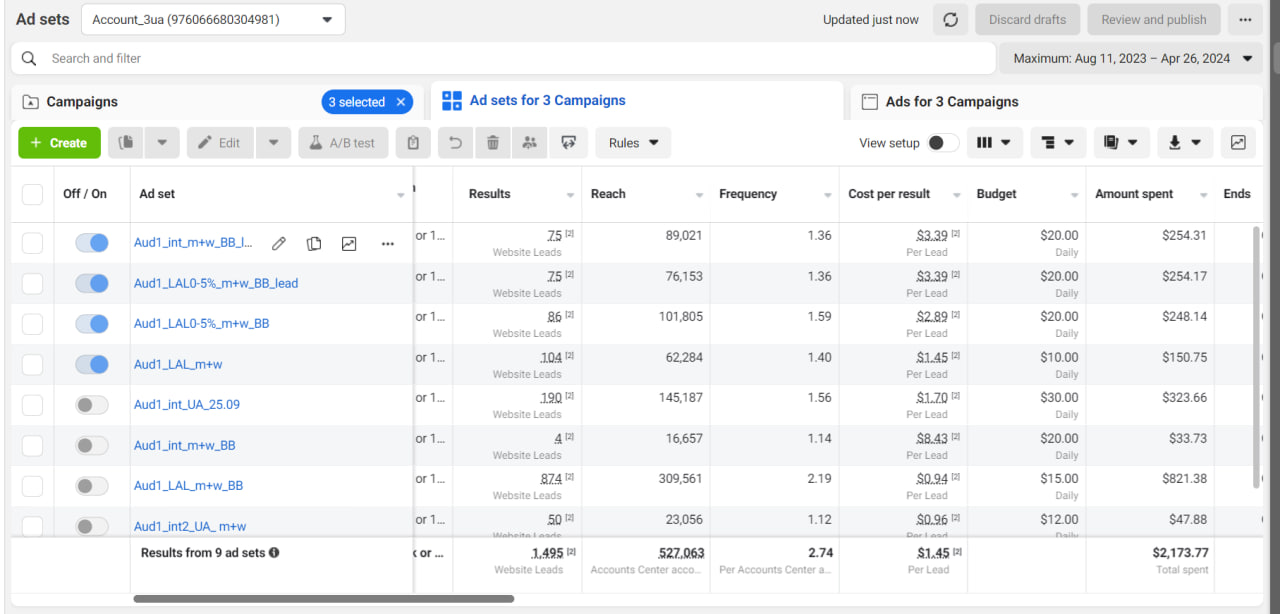Open the Aud1_LAL_m+w ad set link
The width and height of the screenshot is (1280, 614).
178,365
